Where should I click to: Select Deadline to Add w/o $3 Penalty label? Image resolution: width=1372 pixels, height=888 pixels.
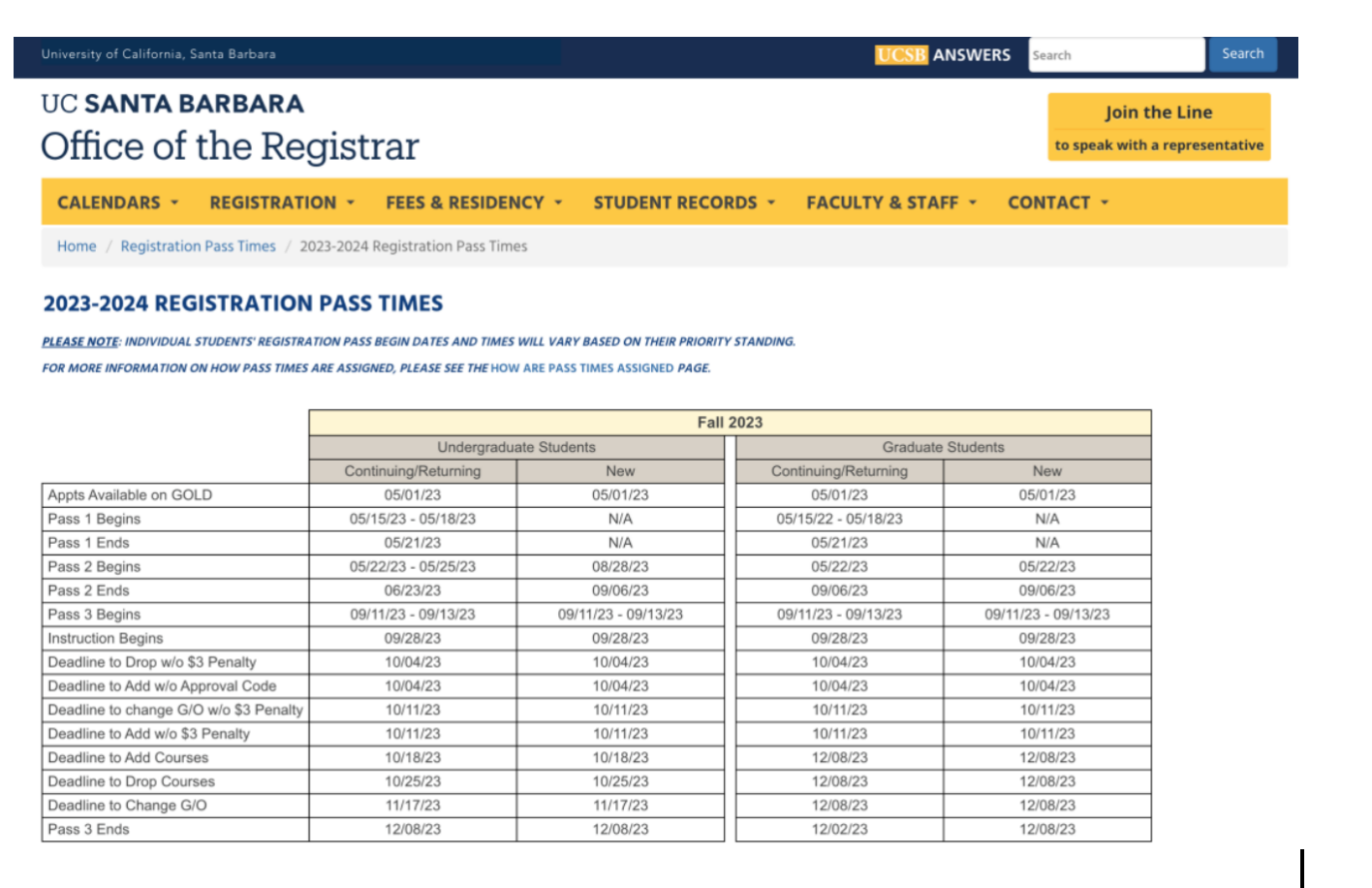click(149, 734)
